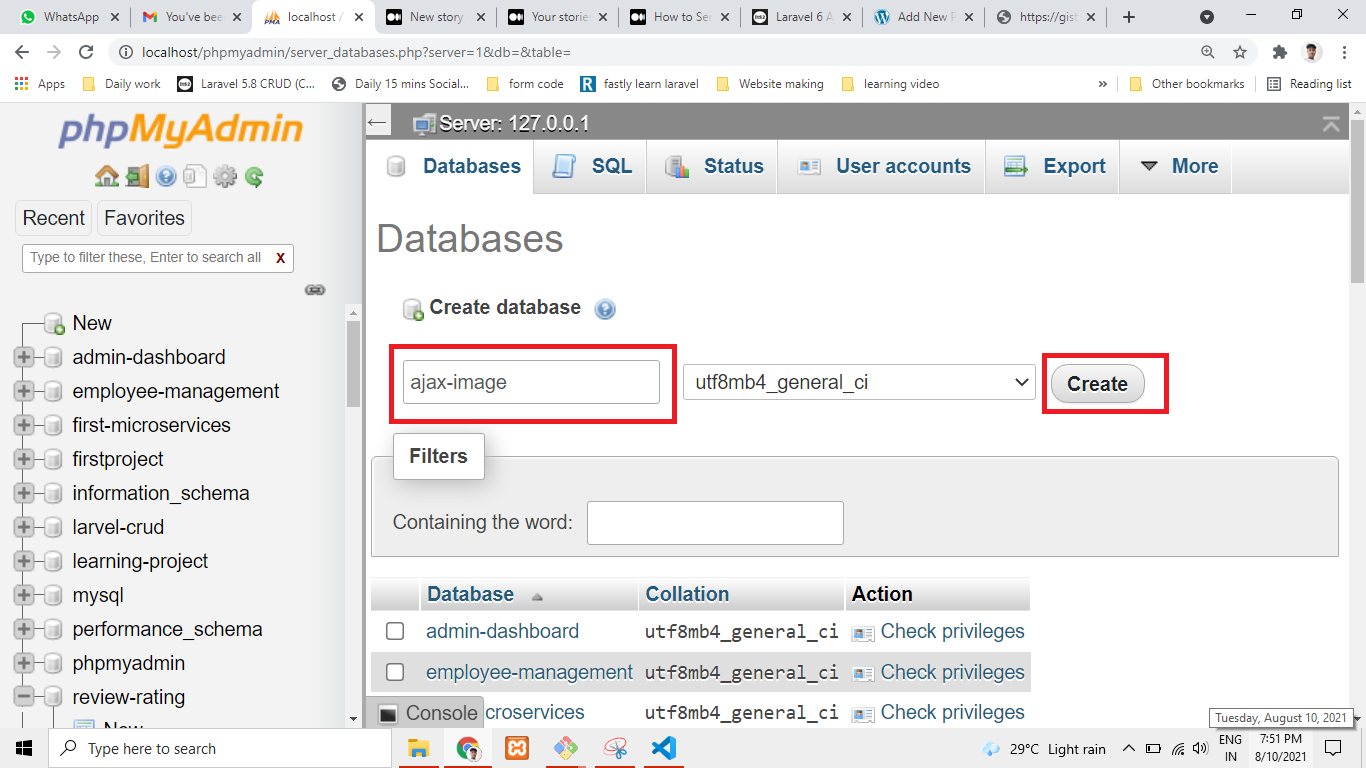Open phpMyAdmin Home icon
The height and width of the screenshot is (768, 1366).
click(x=107, y=177)
